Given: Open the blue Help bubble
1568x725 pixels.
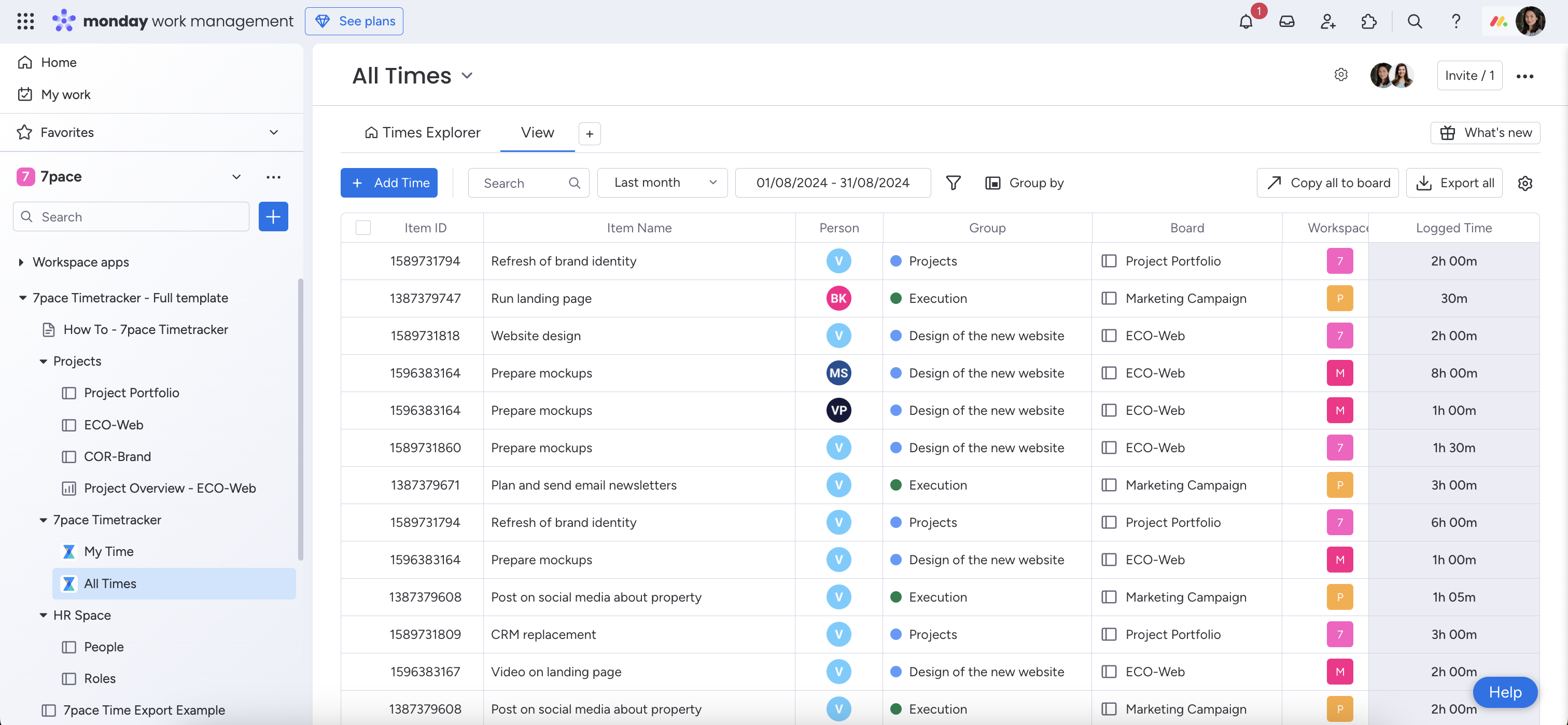Looking at the screenshot, I should 1505,692.
